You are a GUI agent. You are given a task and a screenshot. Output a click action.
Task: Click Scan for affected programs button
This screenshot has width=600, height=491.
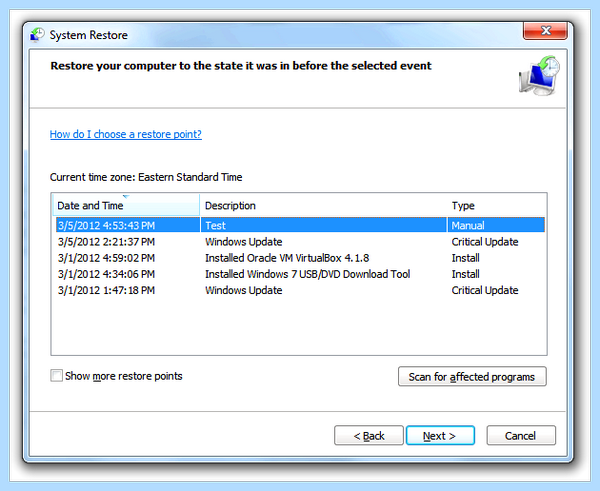[x=472, y=377]
